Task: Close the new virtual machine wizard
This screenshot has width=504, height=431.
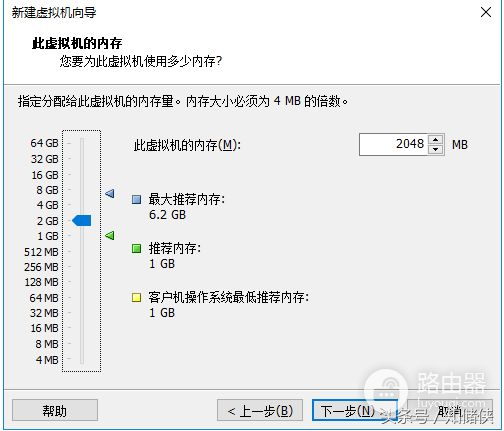Action: click(486, 12)
